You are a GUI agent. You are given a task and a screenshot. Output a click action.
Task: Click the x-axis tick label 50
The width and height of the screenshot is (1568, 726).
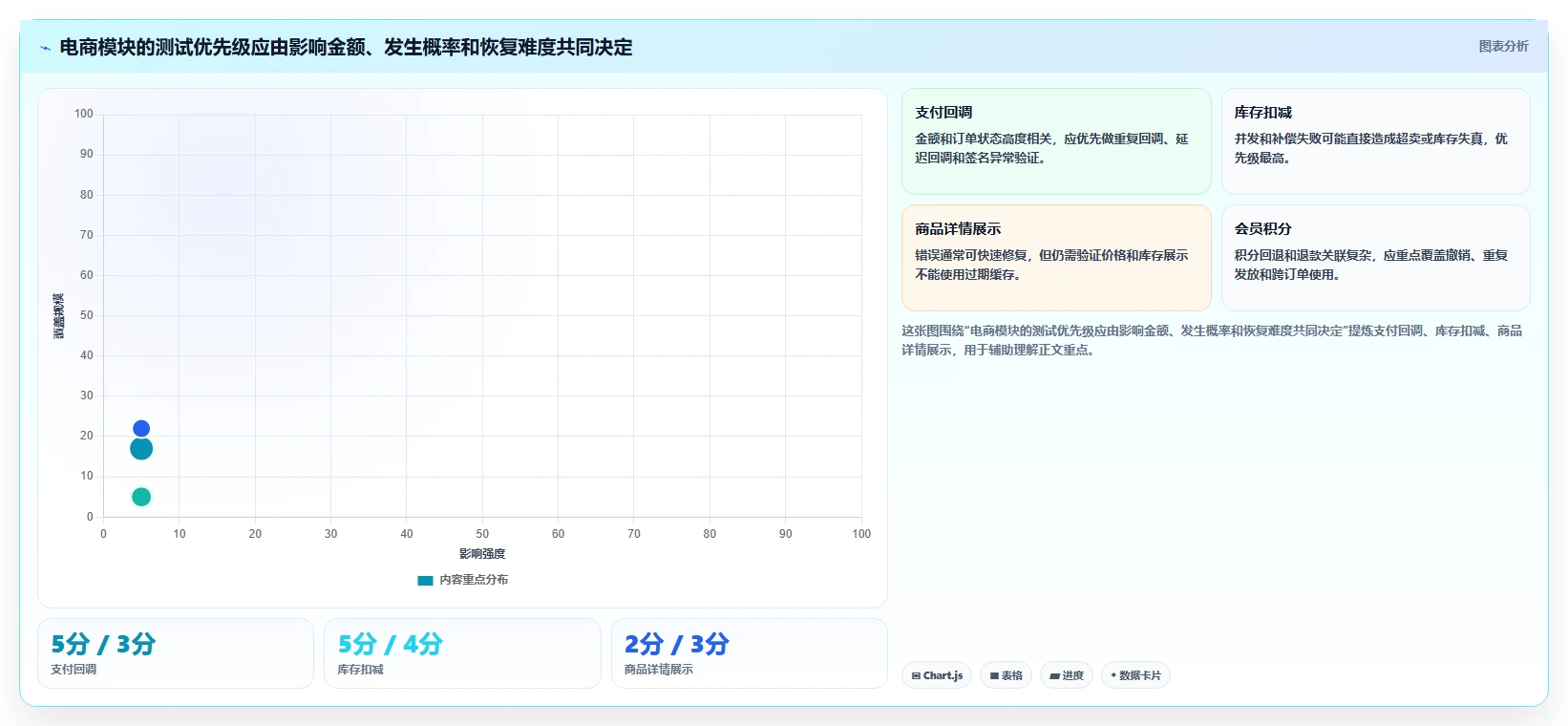[482, 534]
